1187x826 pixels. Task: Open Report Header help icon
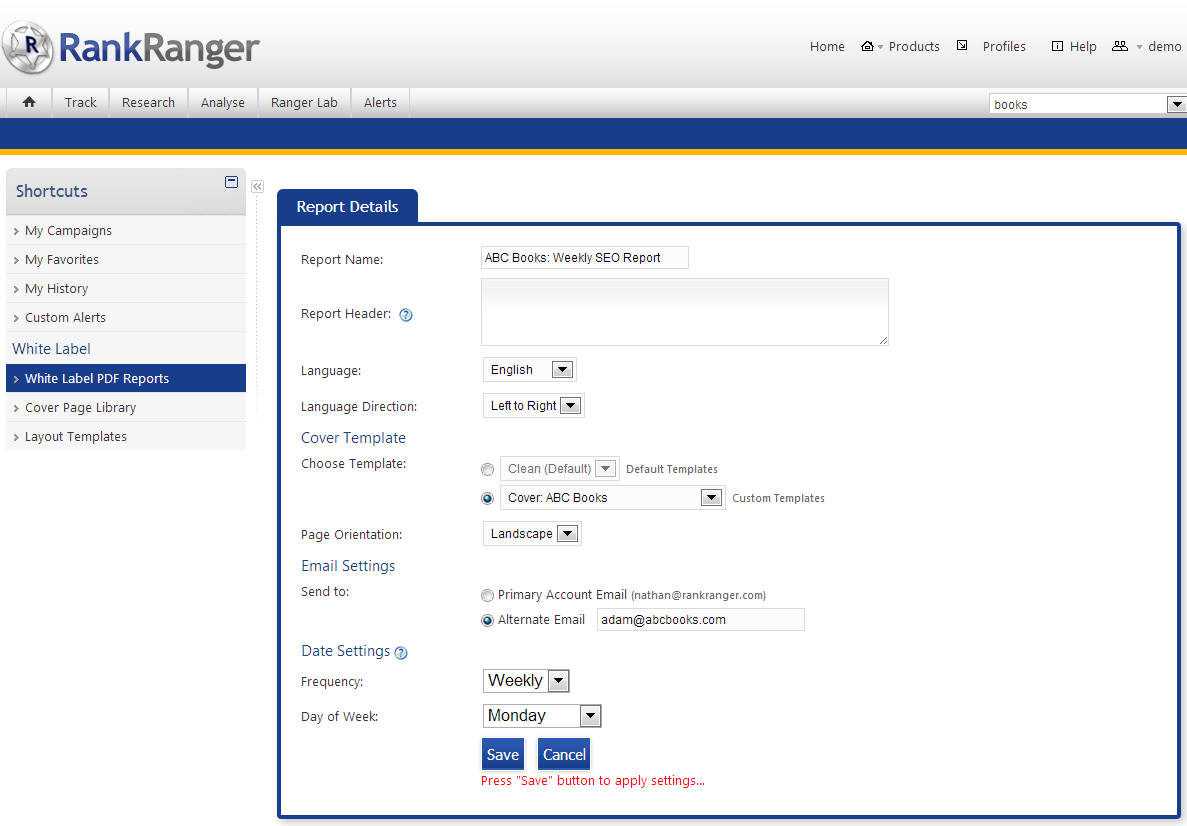pyautogui.click(x=406, y=315)
